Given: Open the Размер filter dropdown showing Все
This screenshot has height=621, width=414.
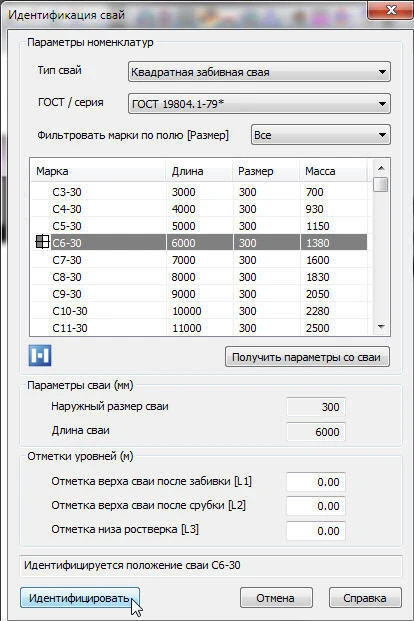Looking at the screenshot, I should [321, 135].
